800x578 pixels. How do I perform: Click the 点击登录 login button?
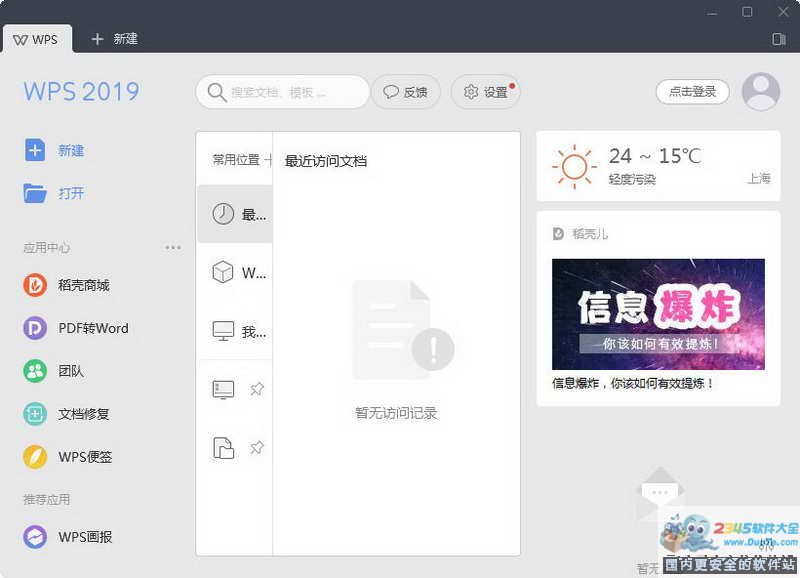[x=691, y=91]
